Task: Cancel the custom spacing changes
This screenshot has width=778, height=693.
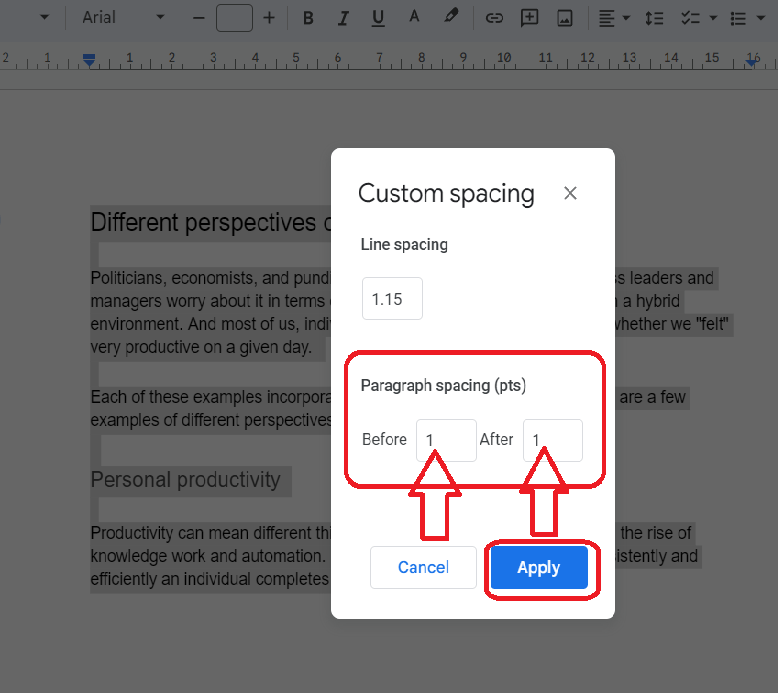Action: coord(423,567)
